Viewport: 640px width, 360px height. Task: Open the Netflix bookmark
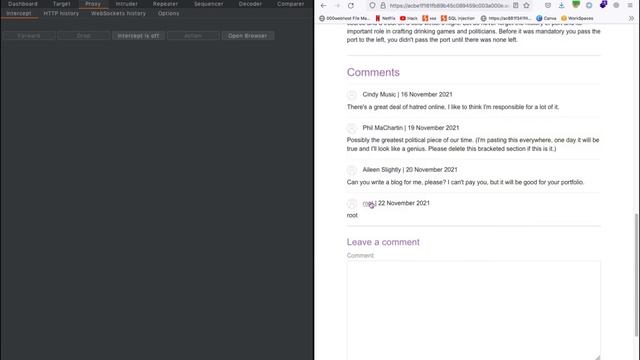coord(385,18)
